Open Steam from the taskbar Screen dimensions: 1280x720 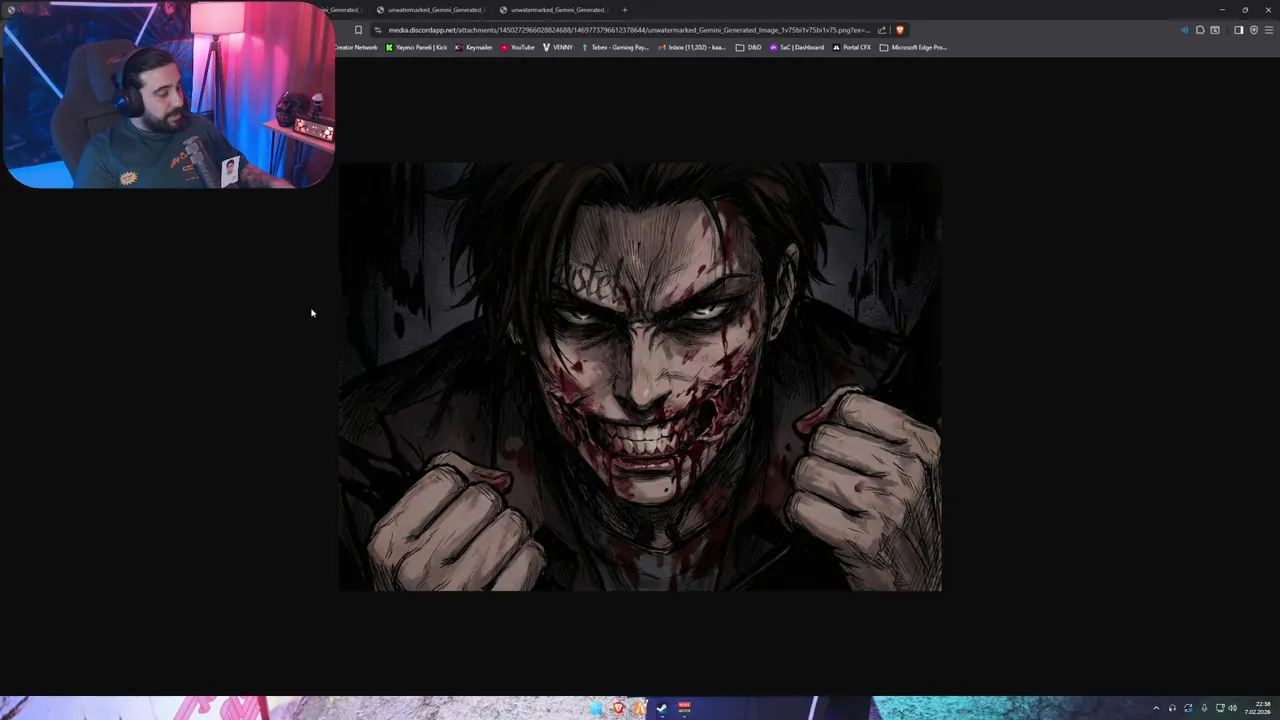662,708
